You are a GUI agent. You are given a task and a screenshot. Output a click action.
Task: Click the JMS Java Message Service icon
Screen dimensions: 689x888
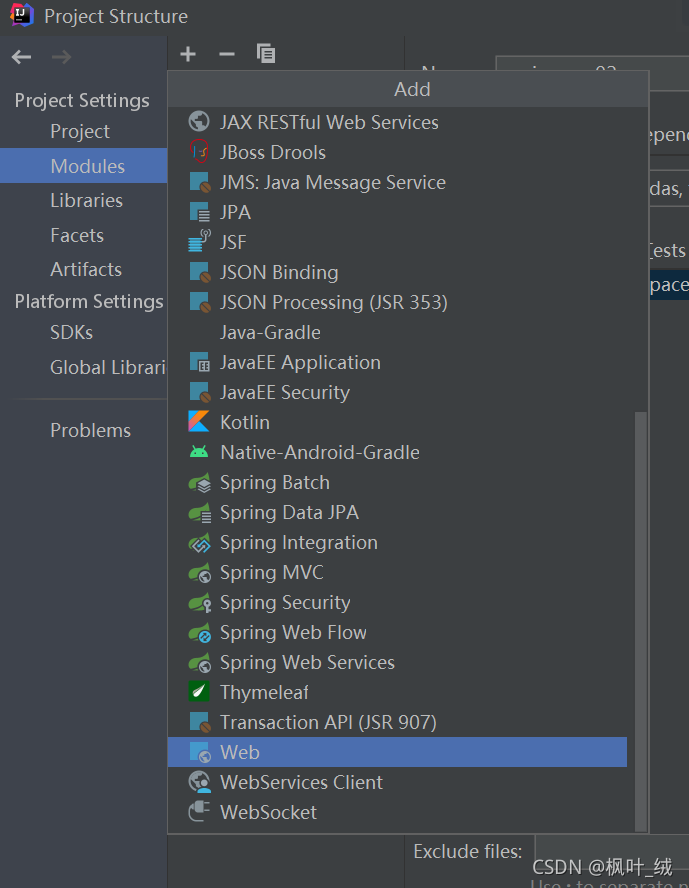tap(199, 182)
